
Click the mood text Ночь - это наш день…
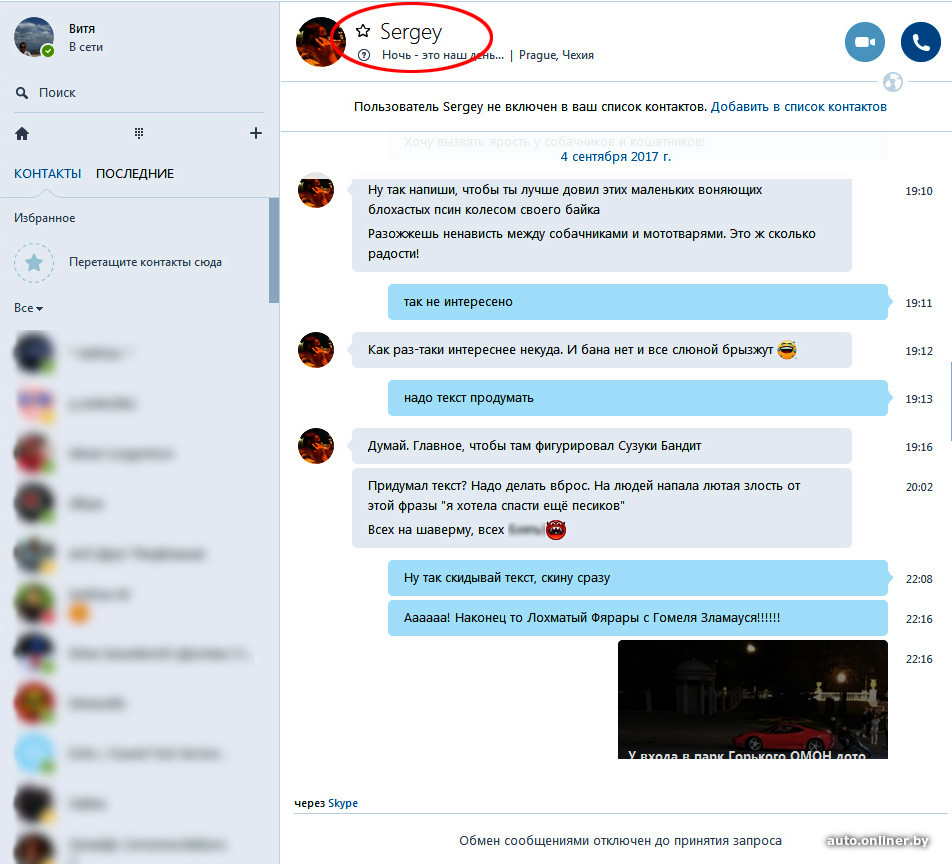coord(443,55)
